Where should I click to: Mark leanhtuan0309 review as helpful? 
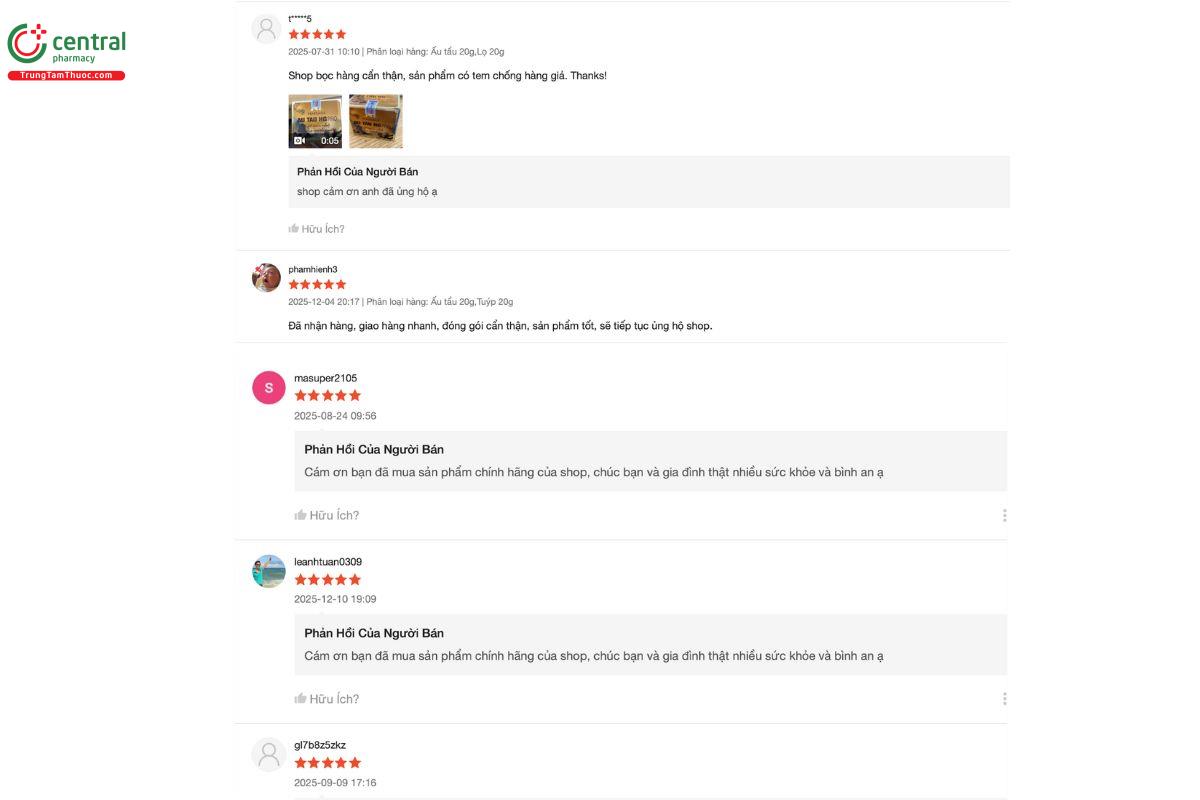click(x=327, y=699)
